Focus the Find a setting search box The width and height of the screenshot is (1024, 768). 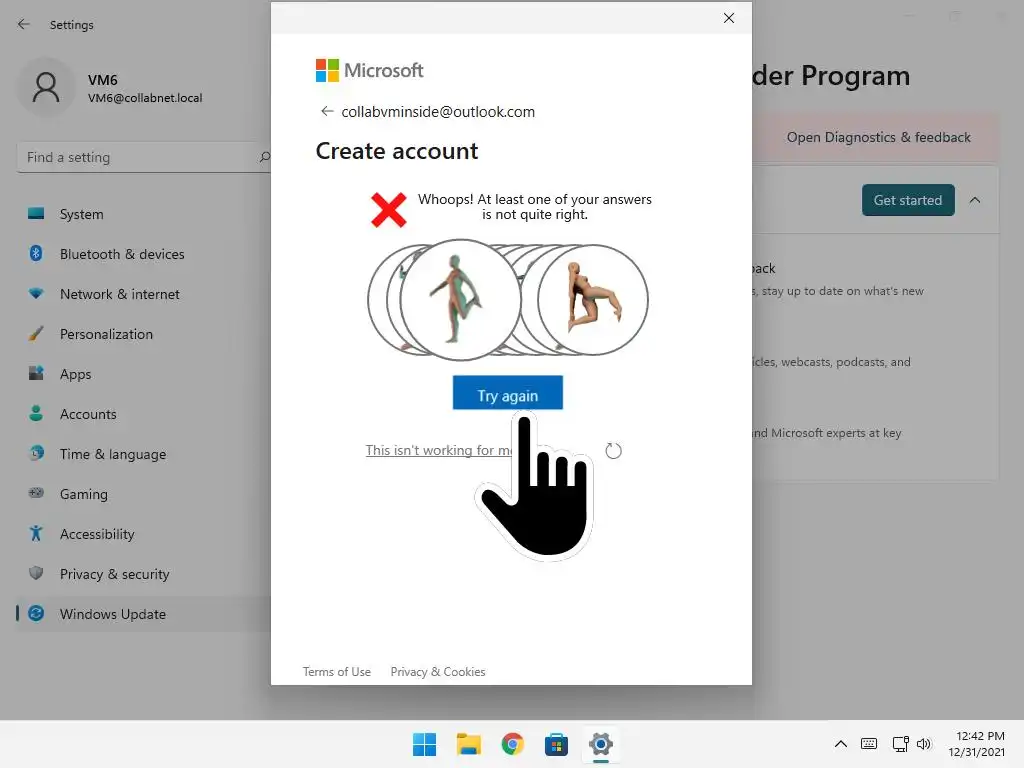click(x=144, y=157)
